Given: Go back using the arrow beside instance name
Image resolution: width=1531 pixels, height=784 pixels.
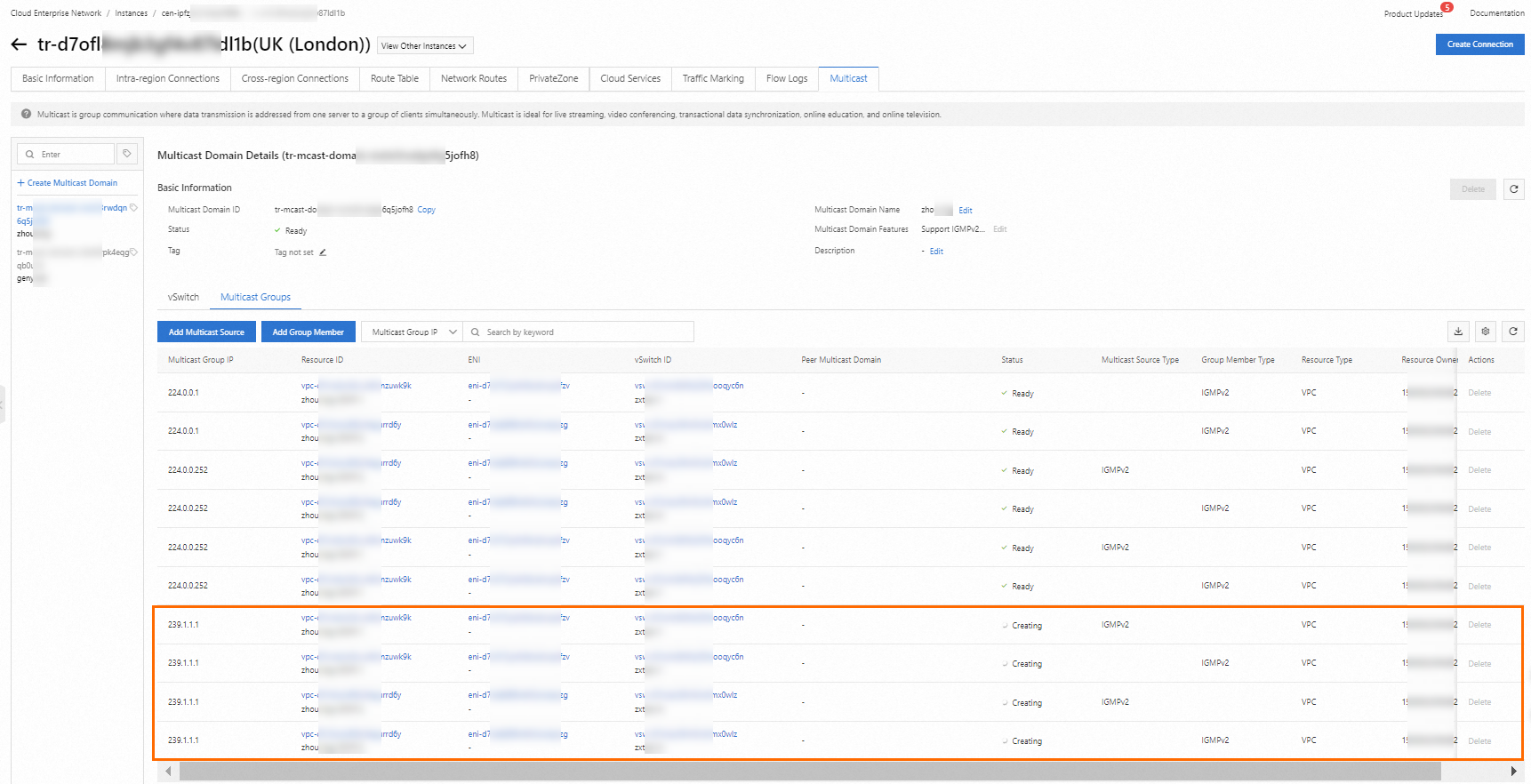Looking at the screenshot, I should pos(19,44).
